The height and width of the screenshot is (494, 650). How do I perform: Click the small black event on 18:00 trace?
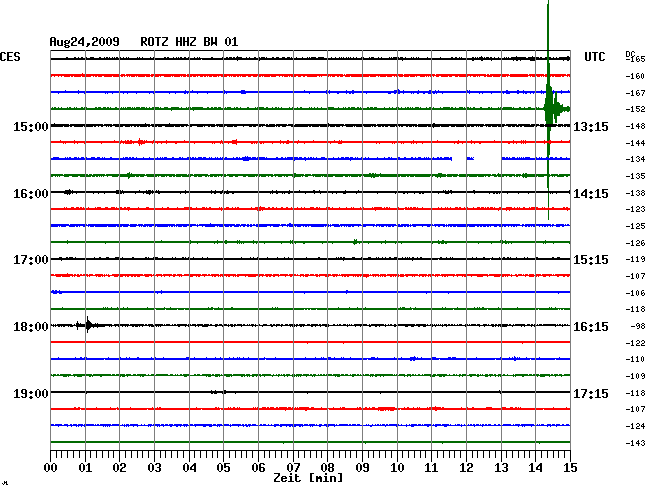[x=88, y=325]
